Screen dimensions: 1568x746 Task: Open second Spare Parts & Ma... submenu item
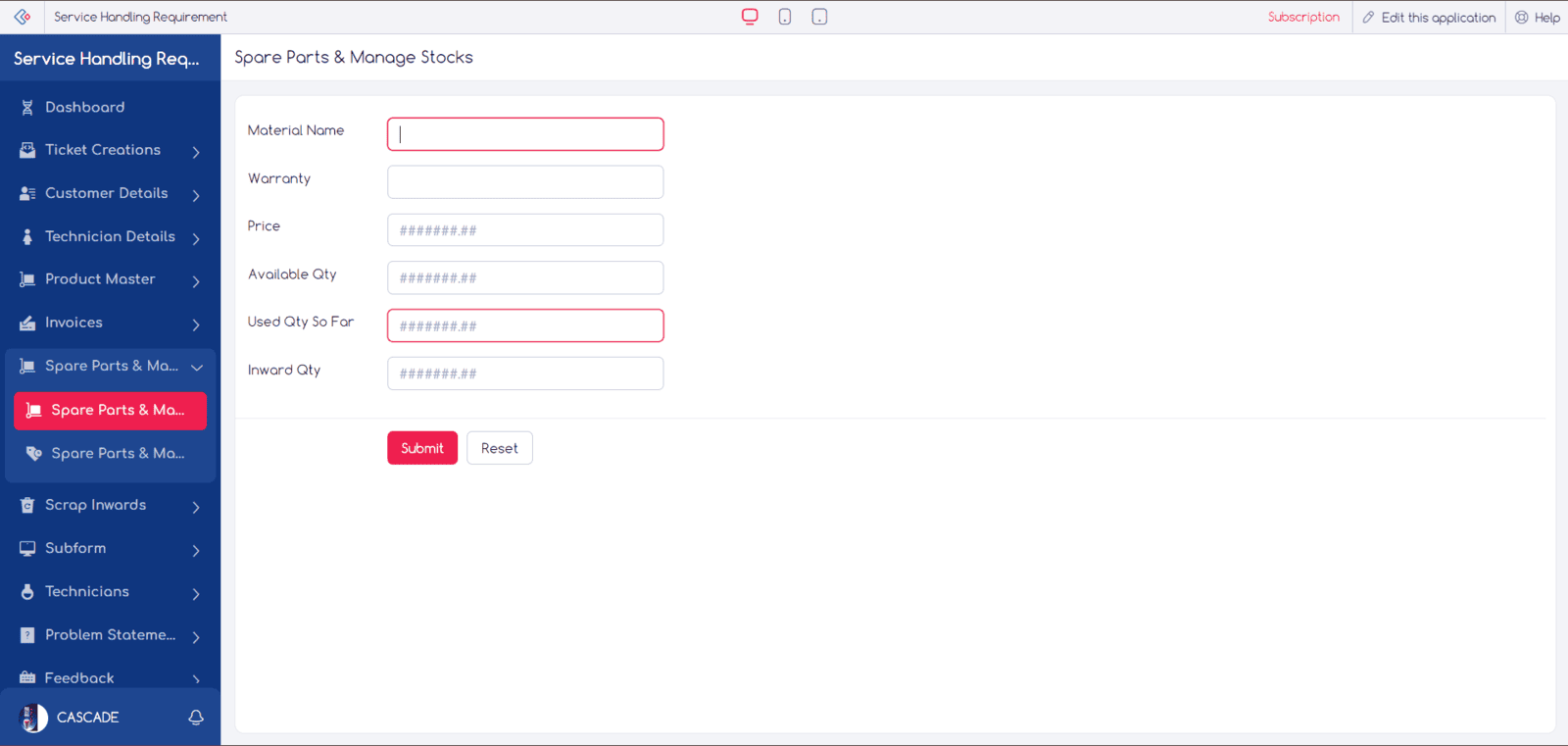pos(110,454)
